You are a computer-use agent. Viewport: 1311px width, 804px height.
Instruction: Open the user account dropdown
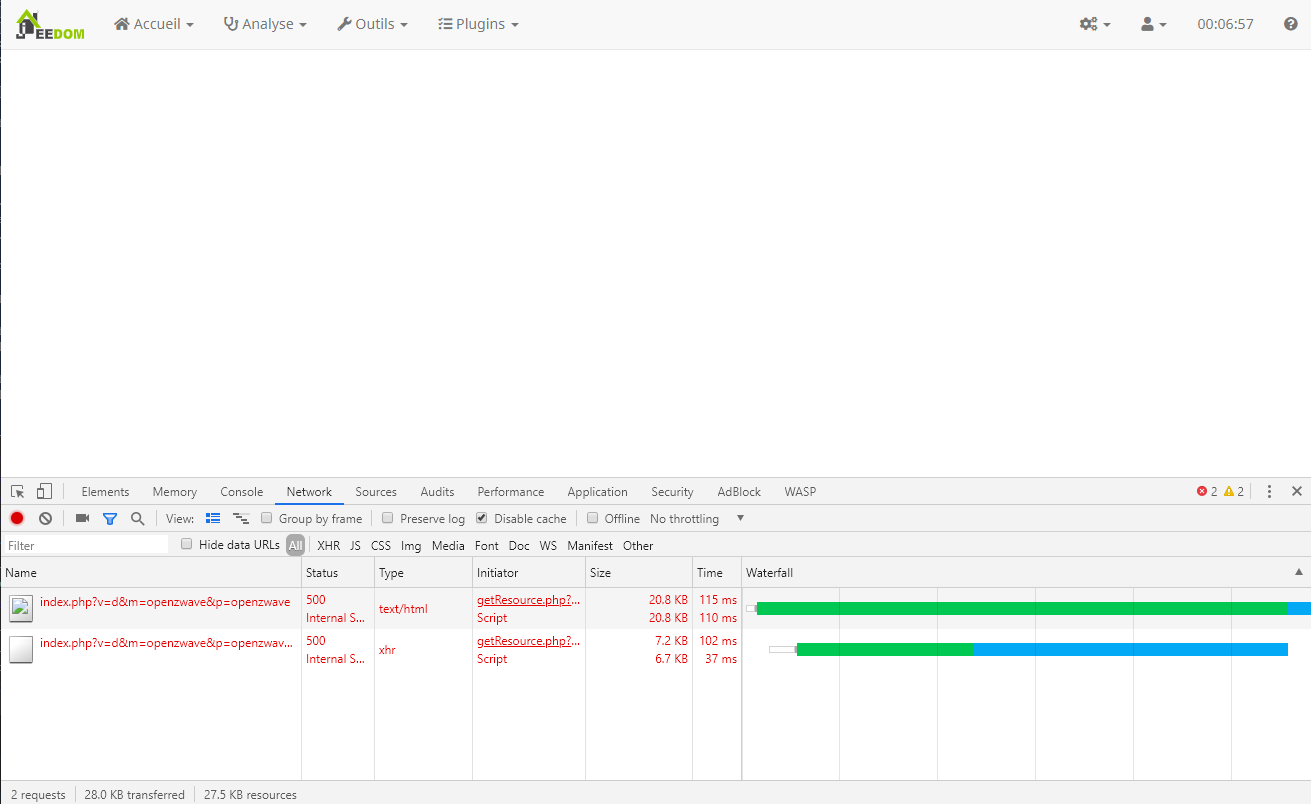(1154, 24)
